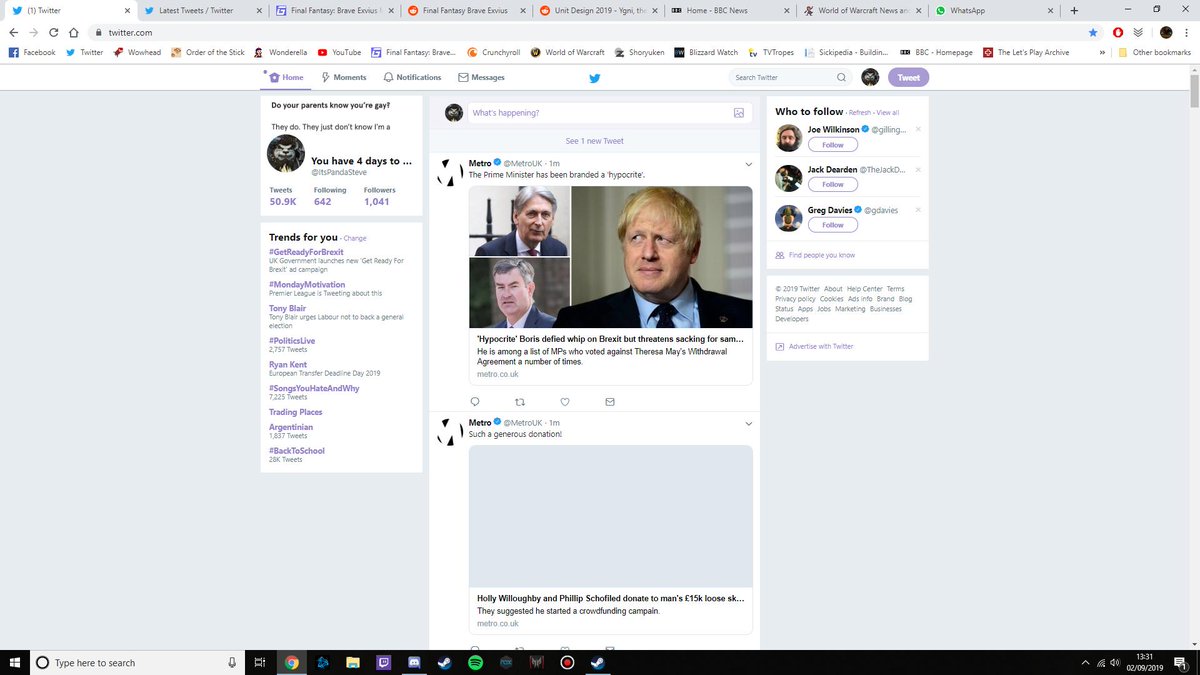Open Advertise with Twitter link
Image resolution: width=1200 pixels, height=675 pixels.
[x=821, y=346]
